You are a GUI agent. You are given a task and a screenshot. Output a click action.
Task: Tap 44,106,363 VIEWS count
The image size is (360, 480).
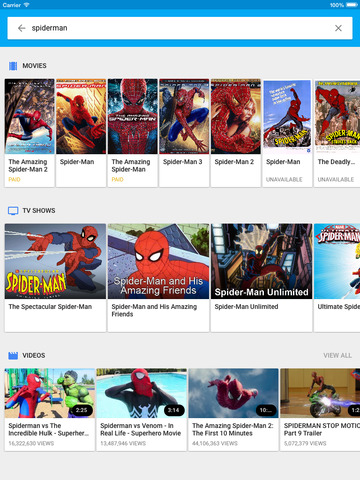tap(215, 444)
